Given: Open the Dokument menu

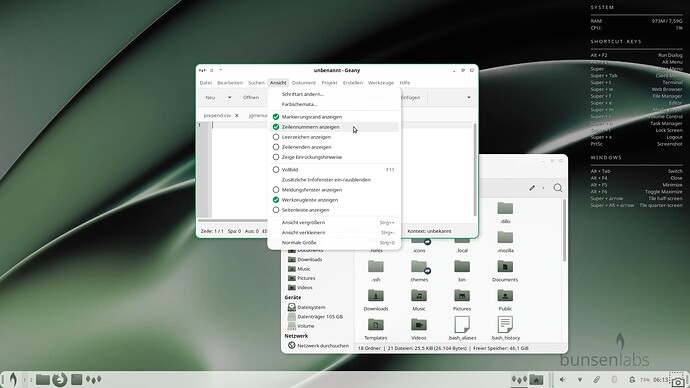Looking at the screenshot, I should click(x=304, y=83).
